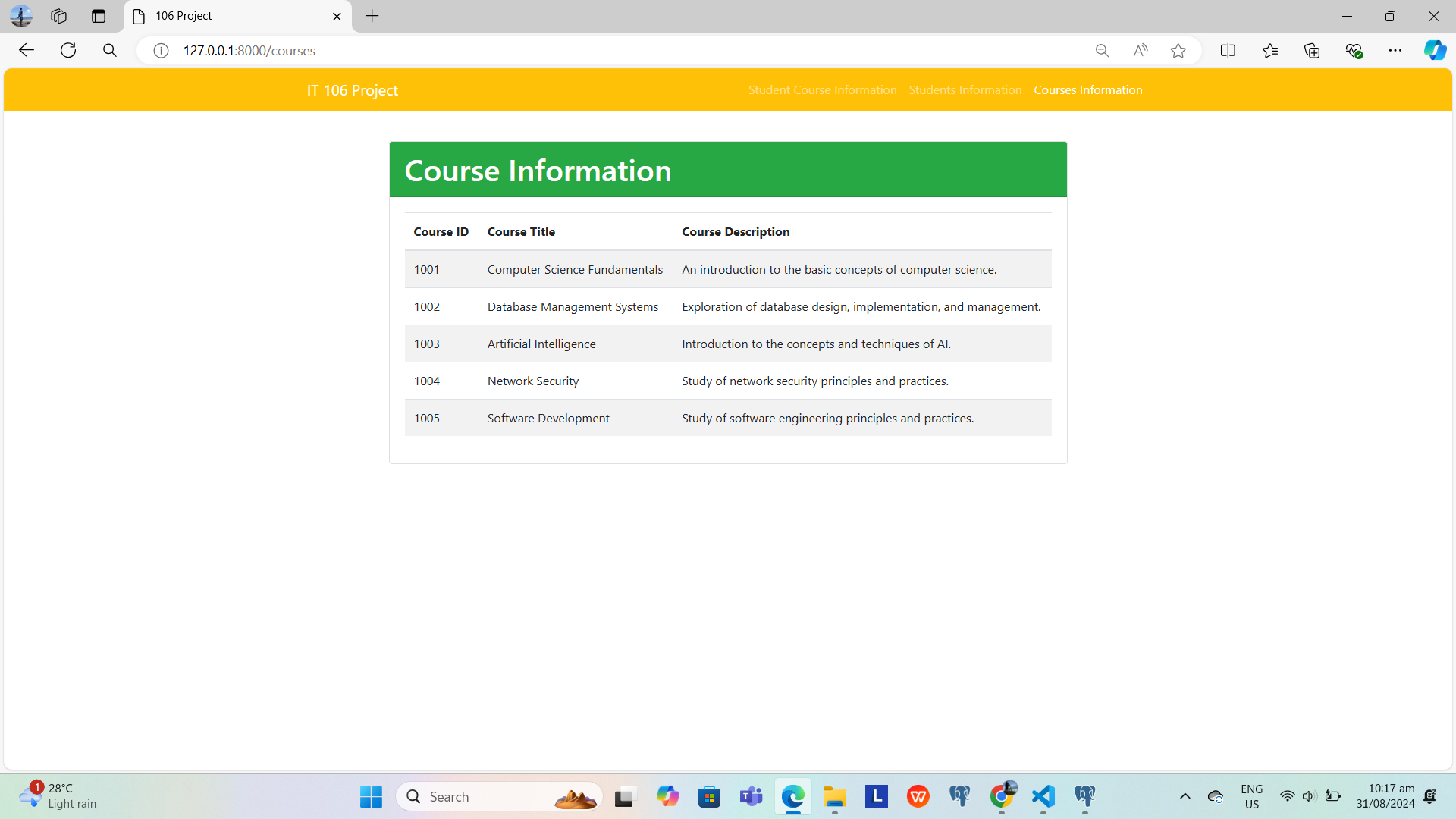The width and height of the screenshot is (1456, 819).
Task: Add this page to favorites star
Action: pyautogui.click(x=1178, y=51)
